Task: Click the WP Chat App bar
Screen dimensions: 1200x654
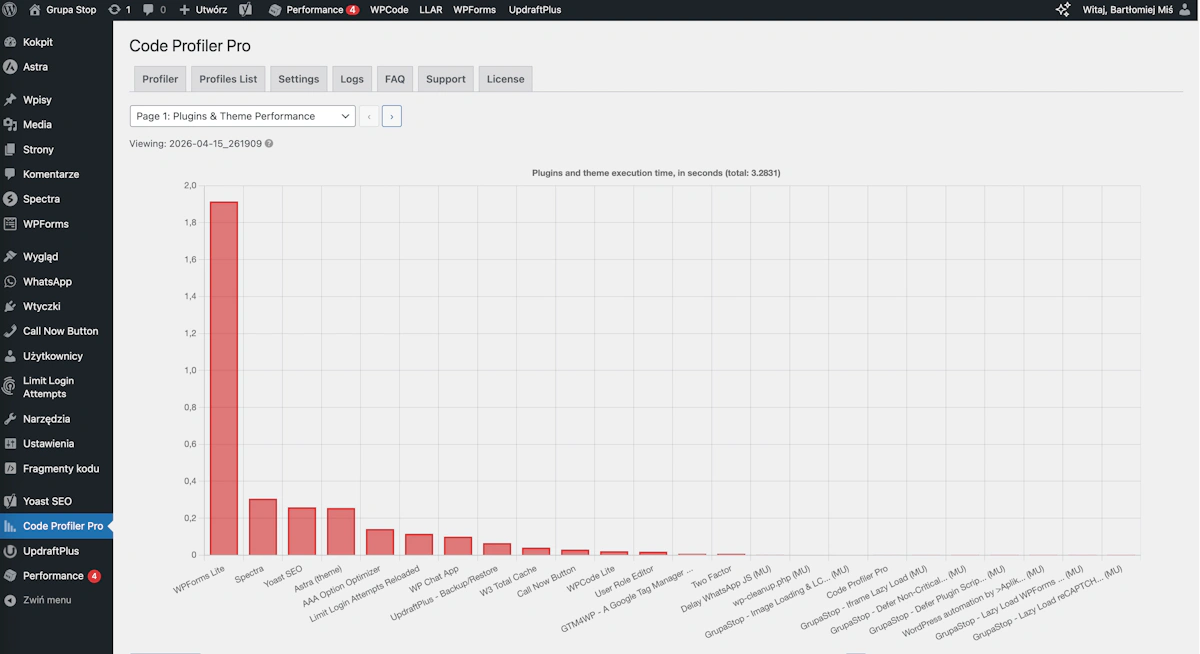Action: click(458, 546)
